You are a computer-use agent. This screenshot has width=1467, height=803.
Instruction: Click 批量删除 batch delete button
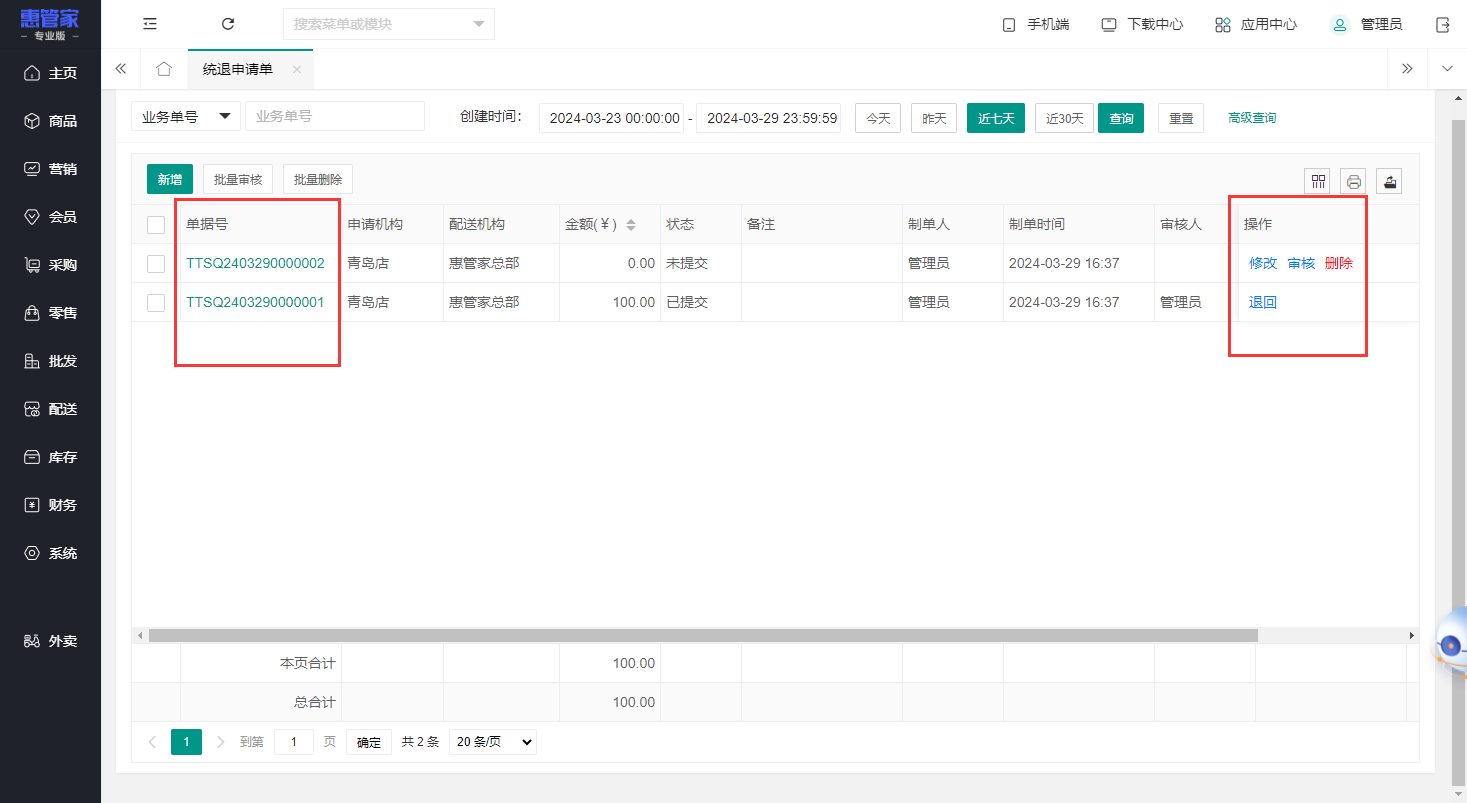tap(318, 179)
